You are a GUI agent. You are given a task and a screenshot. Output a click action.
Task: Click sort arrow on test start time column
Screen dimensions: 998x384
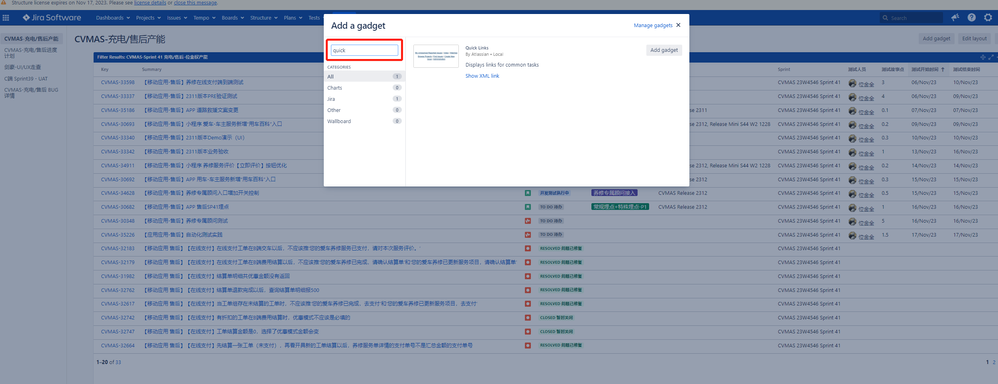(943, 69)
